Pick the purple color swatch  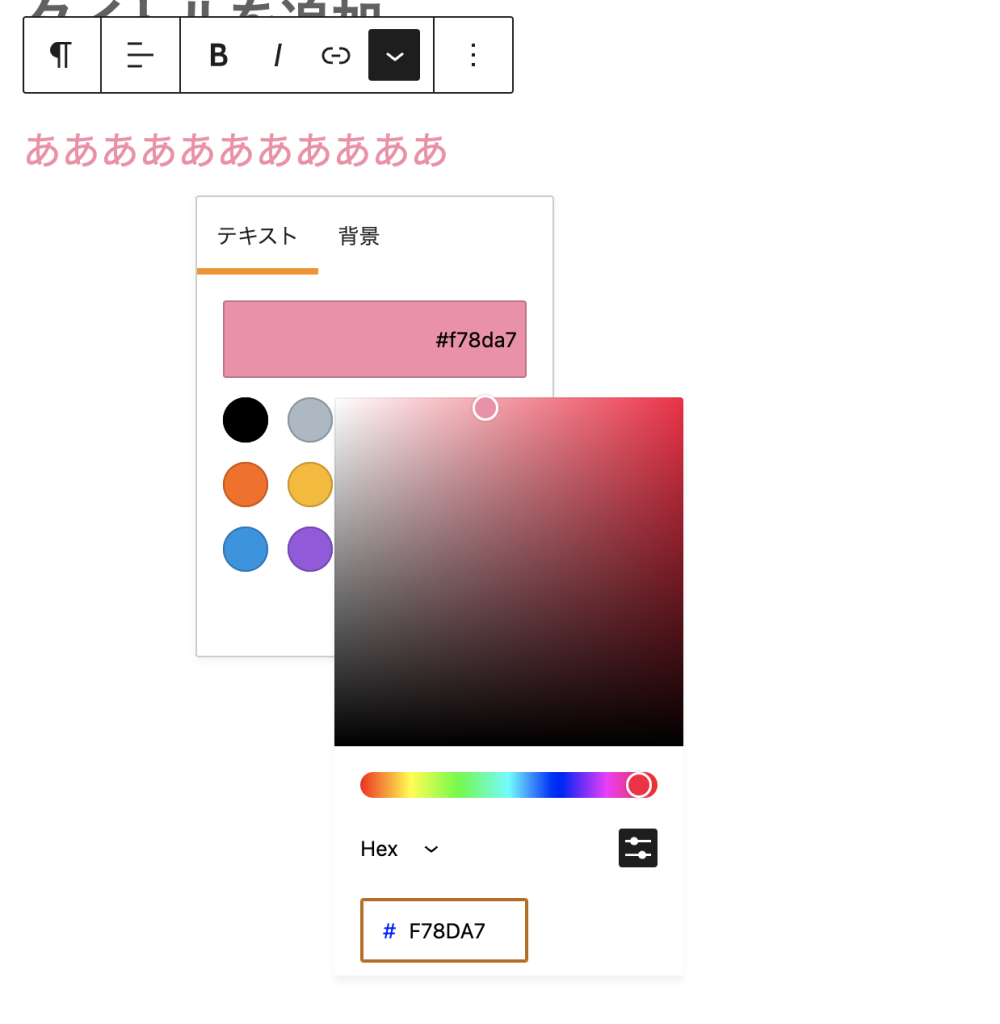[x=310, y=549]
